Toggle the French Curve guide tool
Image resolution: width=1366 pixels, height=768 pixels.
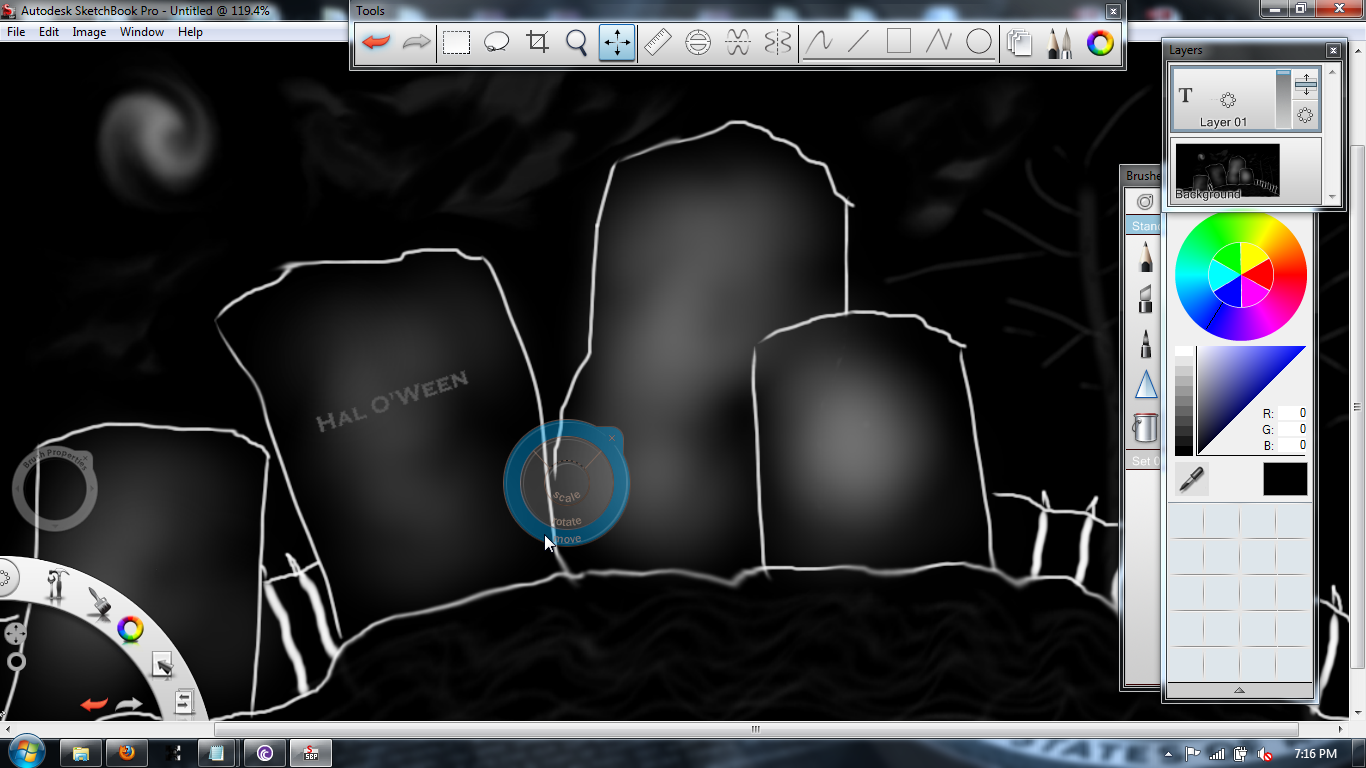click(x=738, y=43)
